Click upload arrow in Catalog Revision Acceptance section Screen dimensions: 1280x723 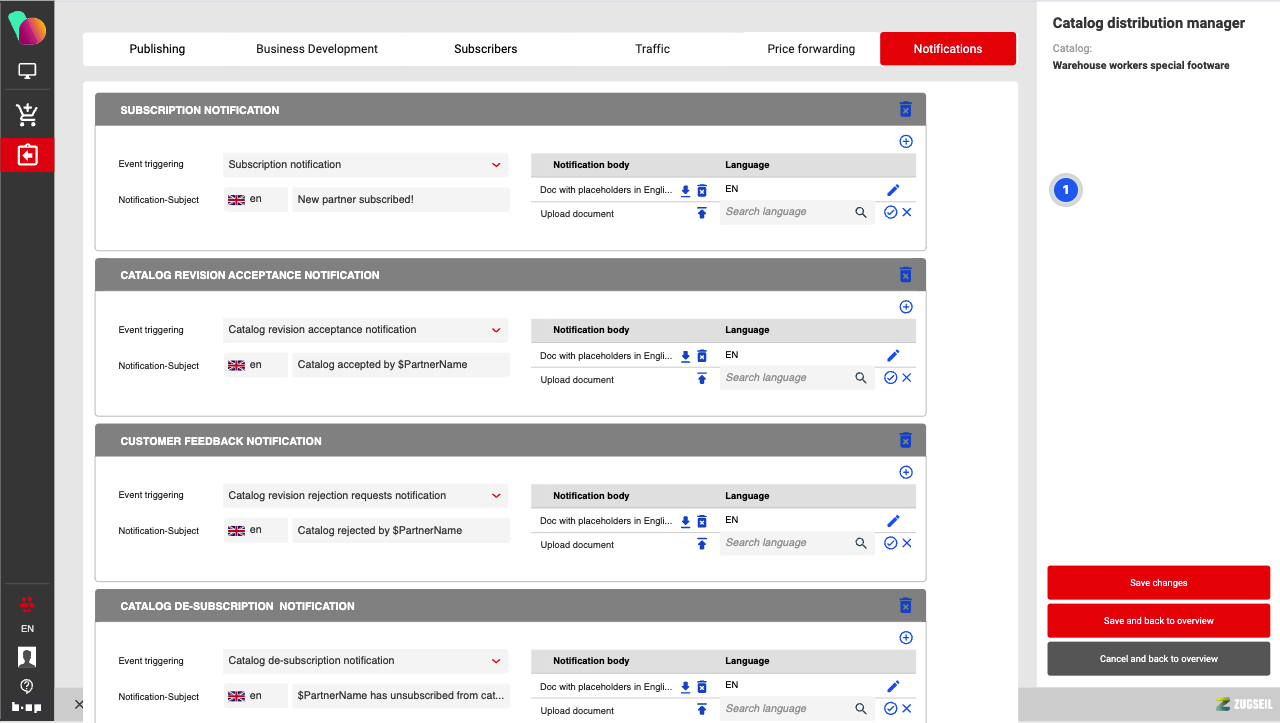click(x=702, y=379)
